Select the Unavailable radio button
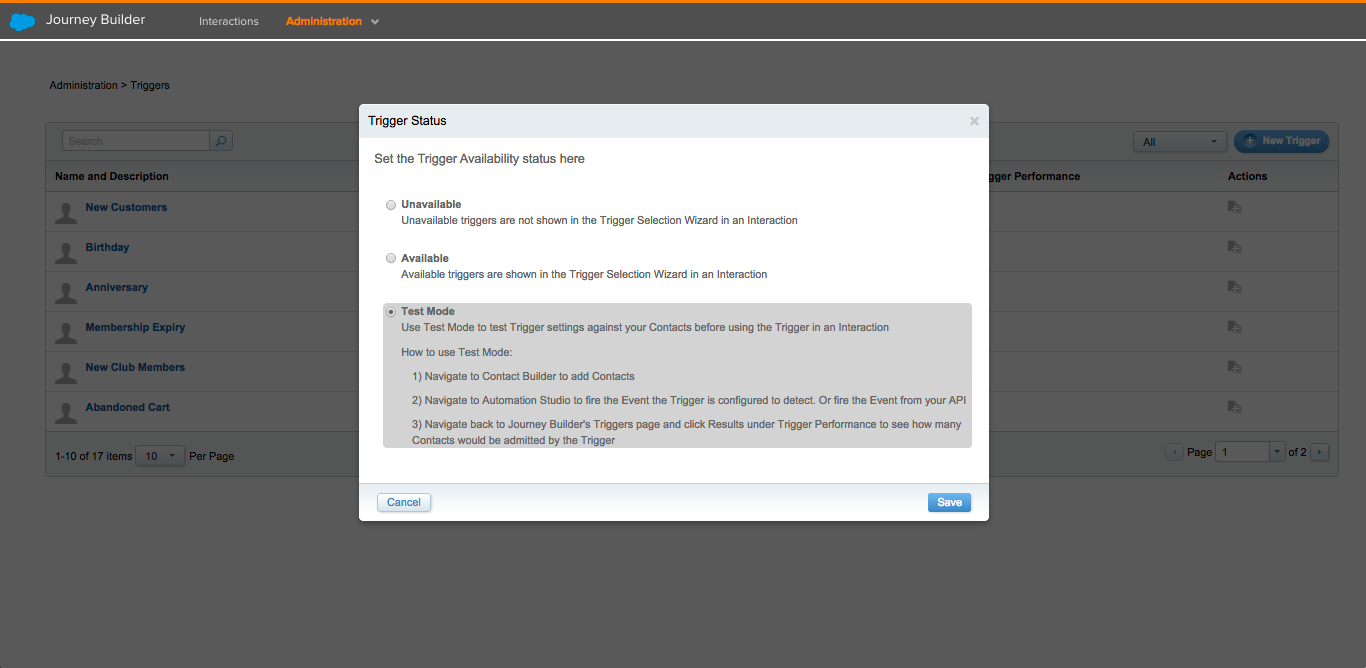 [x=391, y=205]
